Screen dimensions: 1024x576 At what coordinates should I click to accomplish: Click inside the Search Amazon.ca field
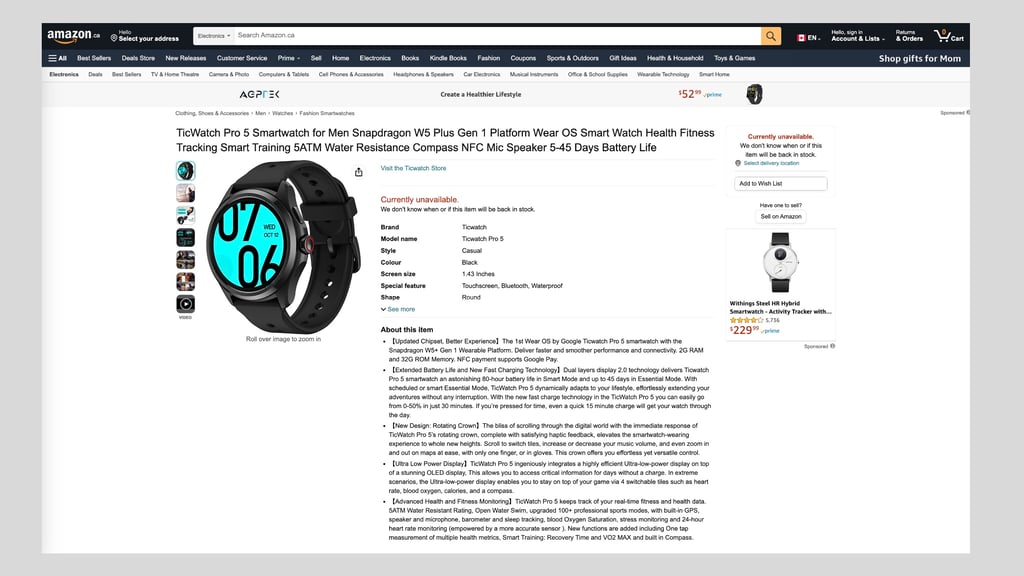pyautogui.click(x=496, y=36)
